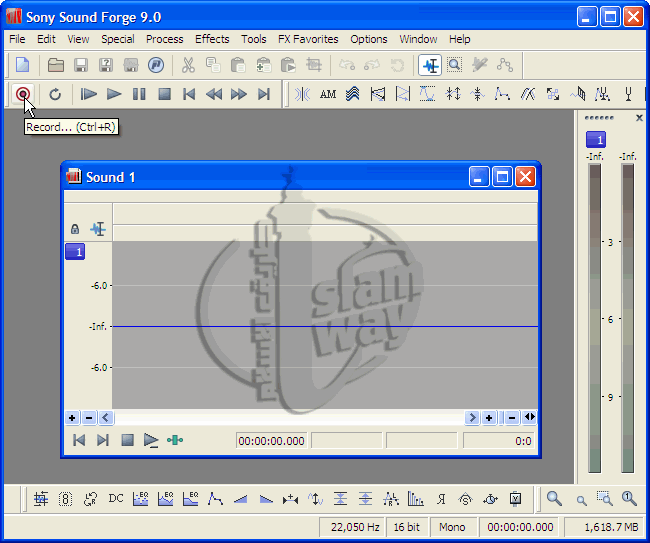The width and height of the screenshot is (650, 543).
Task: Open the Effects menu
Action: [212, 39]
